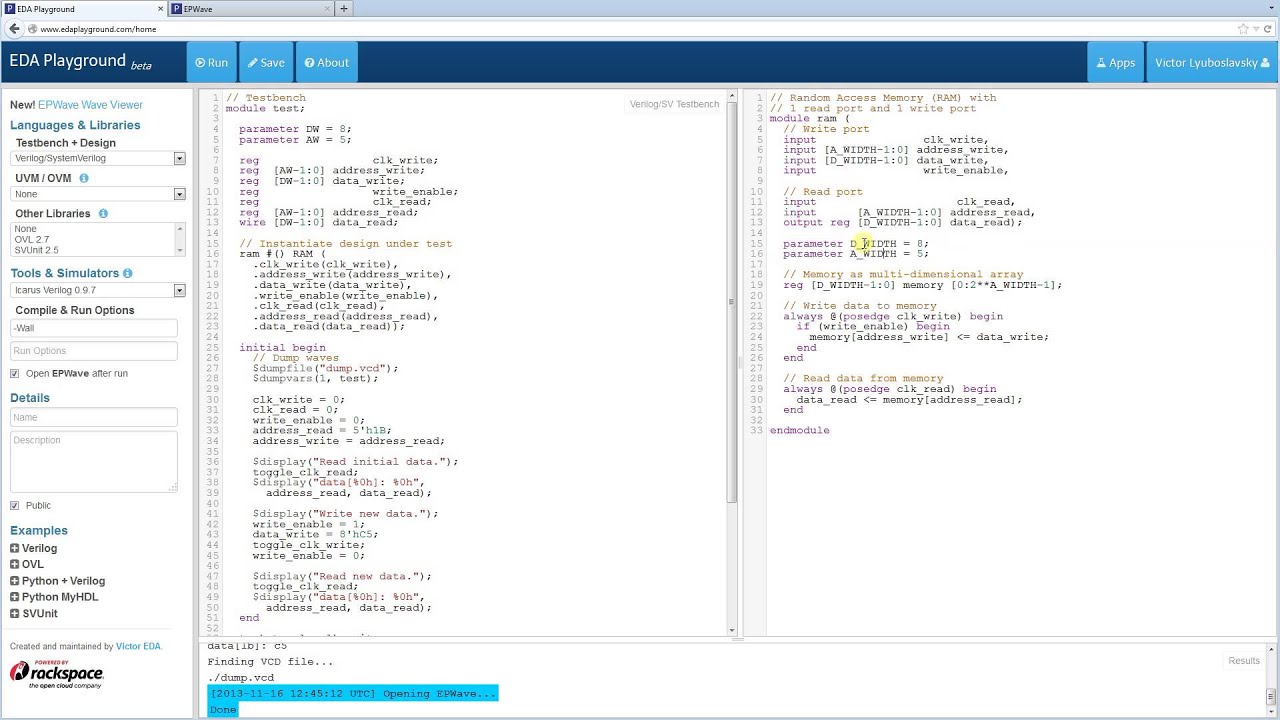Switch to the EPWave browser tab
1280x720 pixels.
(x=252, y=9)
